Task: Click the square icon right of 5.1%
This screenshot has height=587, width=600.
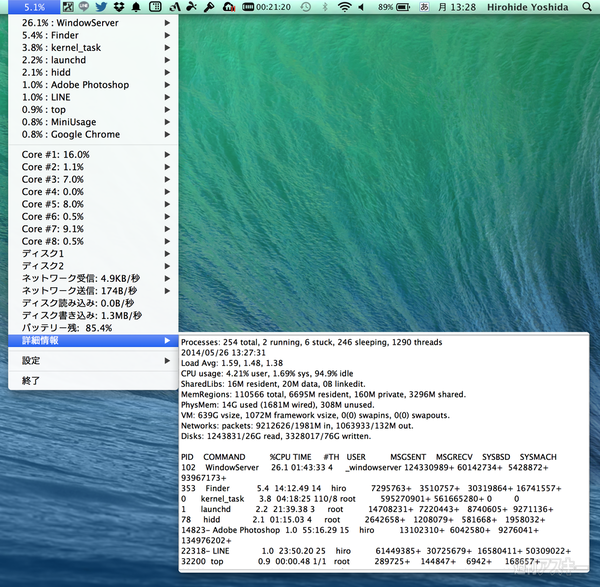Action: 68,7
